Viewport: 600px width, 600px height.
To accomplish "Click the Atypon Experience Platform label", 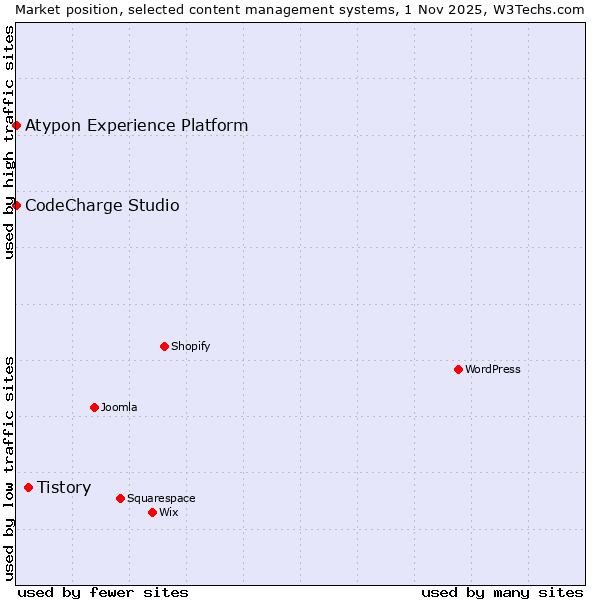I will [136, 125].
